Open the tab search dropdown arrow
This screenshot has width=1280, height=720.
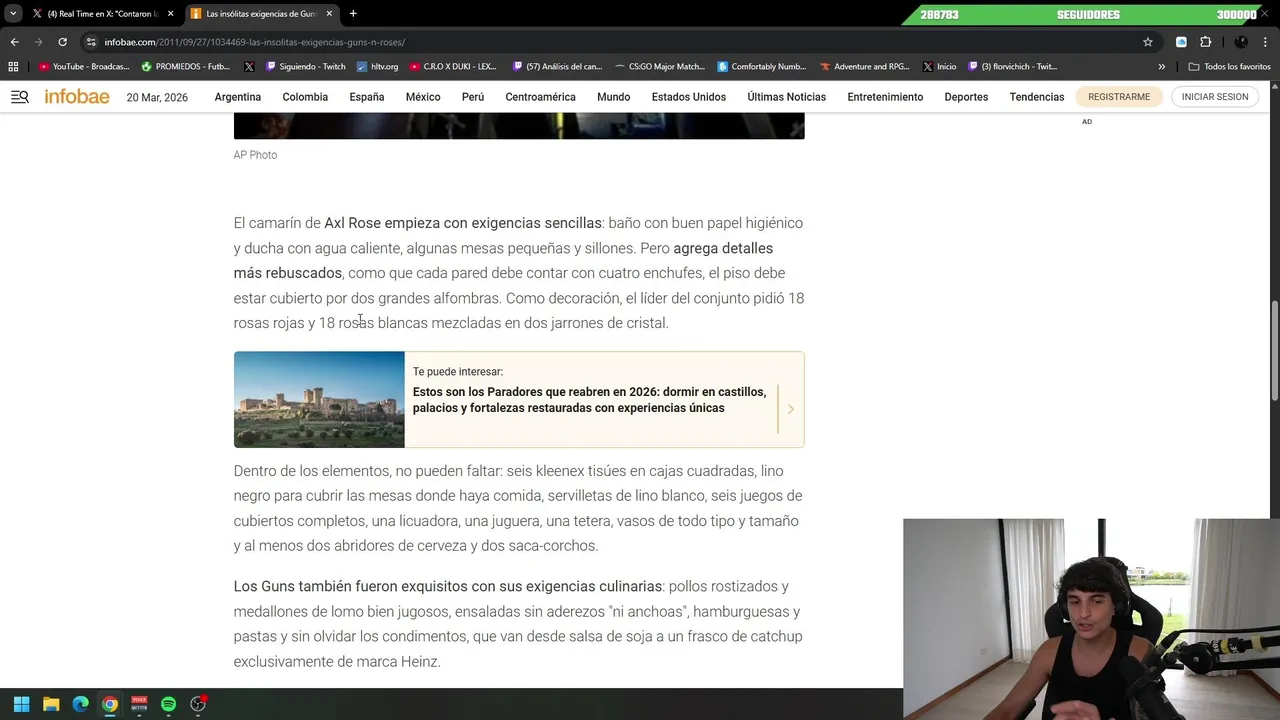[x=13, y=14]
